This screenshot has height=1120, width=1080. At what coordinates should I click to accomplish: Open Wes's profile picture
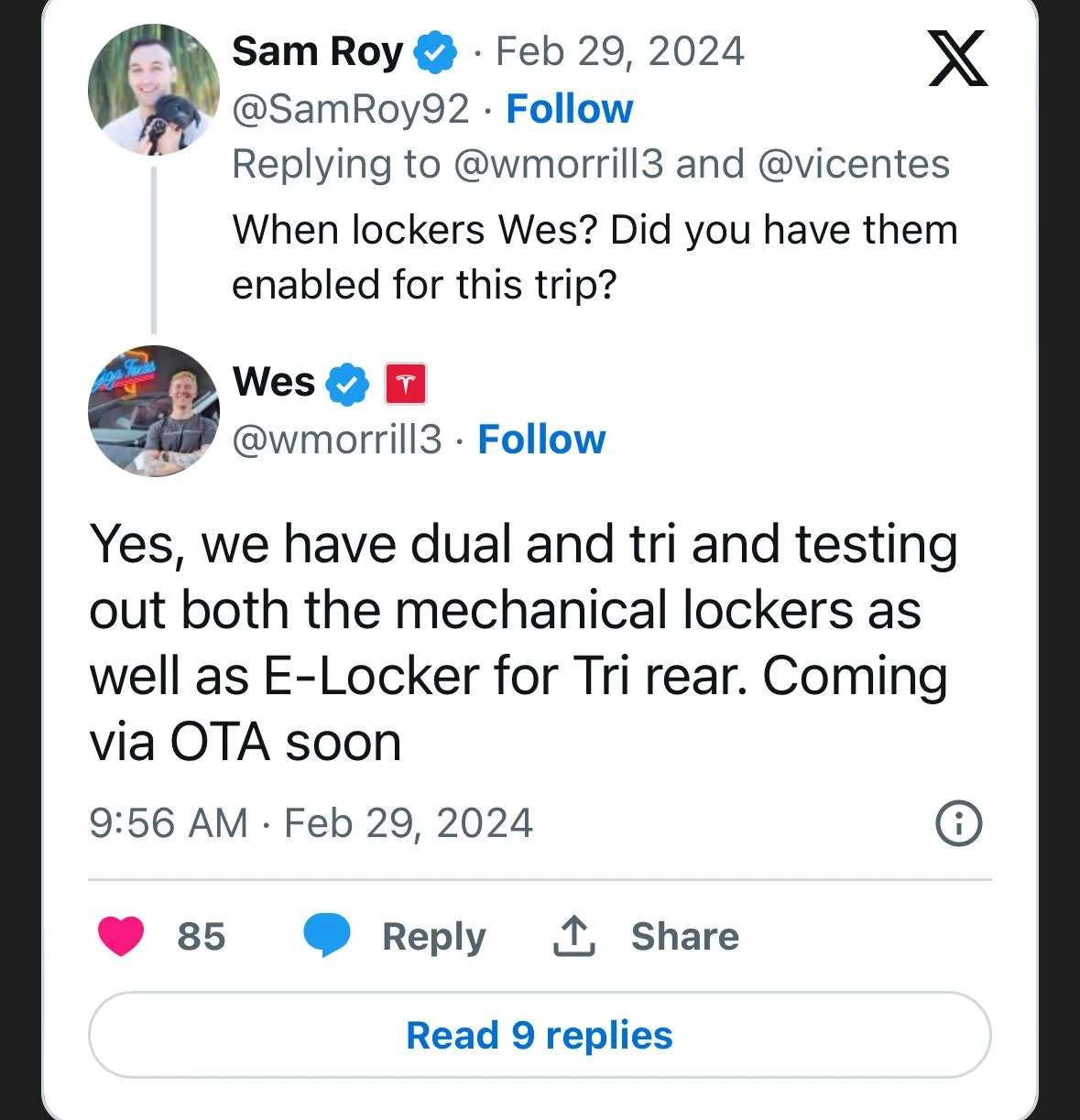(x=154, y=411)
